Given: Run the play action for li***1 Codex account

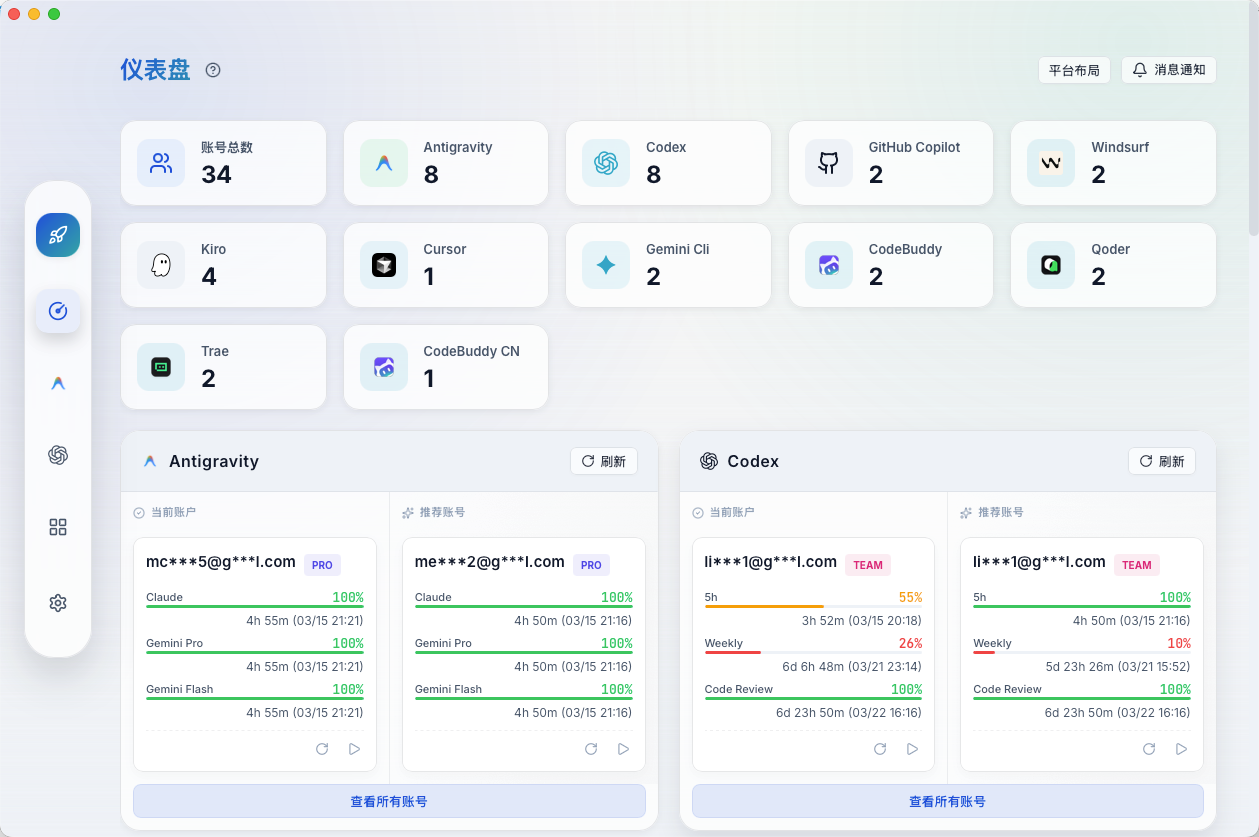Looking at the screenshot, I should click(911, 748).
